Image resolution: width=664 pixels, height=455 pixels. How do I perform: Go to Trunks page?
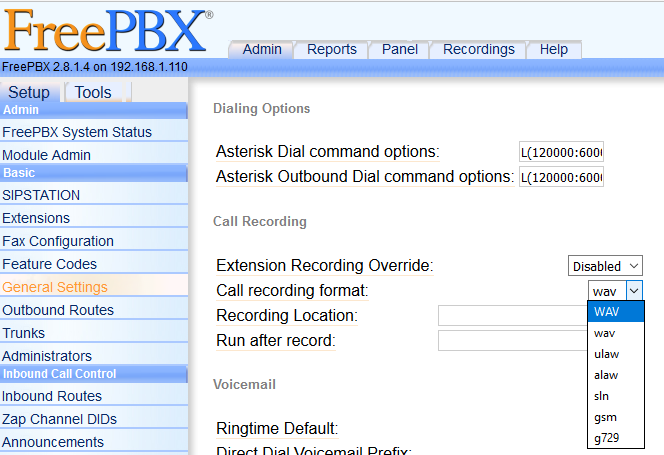tap(94, 333)
